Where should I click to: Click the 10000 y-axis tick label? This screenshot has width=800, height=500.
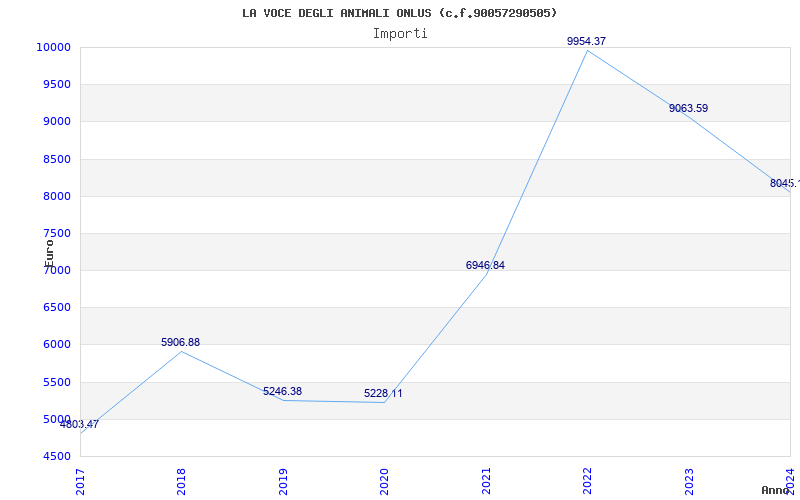pyautogui.click(x=53, y=47)
